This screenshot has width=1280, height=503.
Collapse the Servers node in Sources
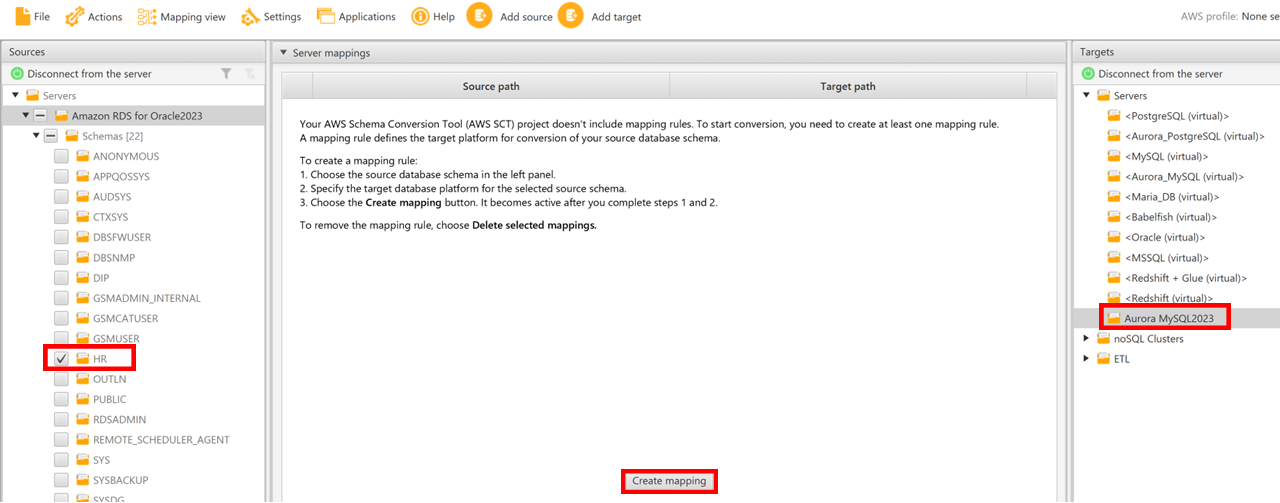(16, 96)
